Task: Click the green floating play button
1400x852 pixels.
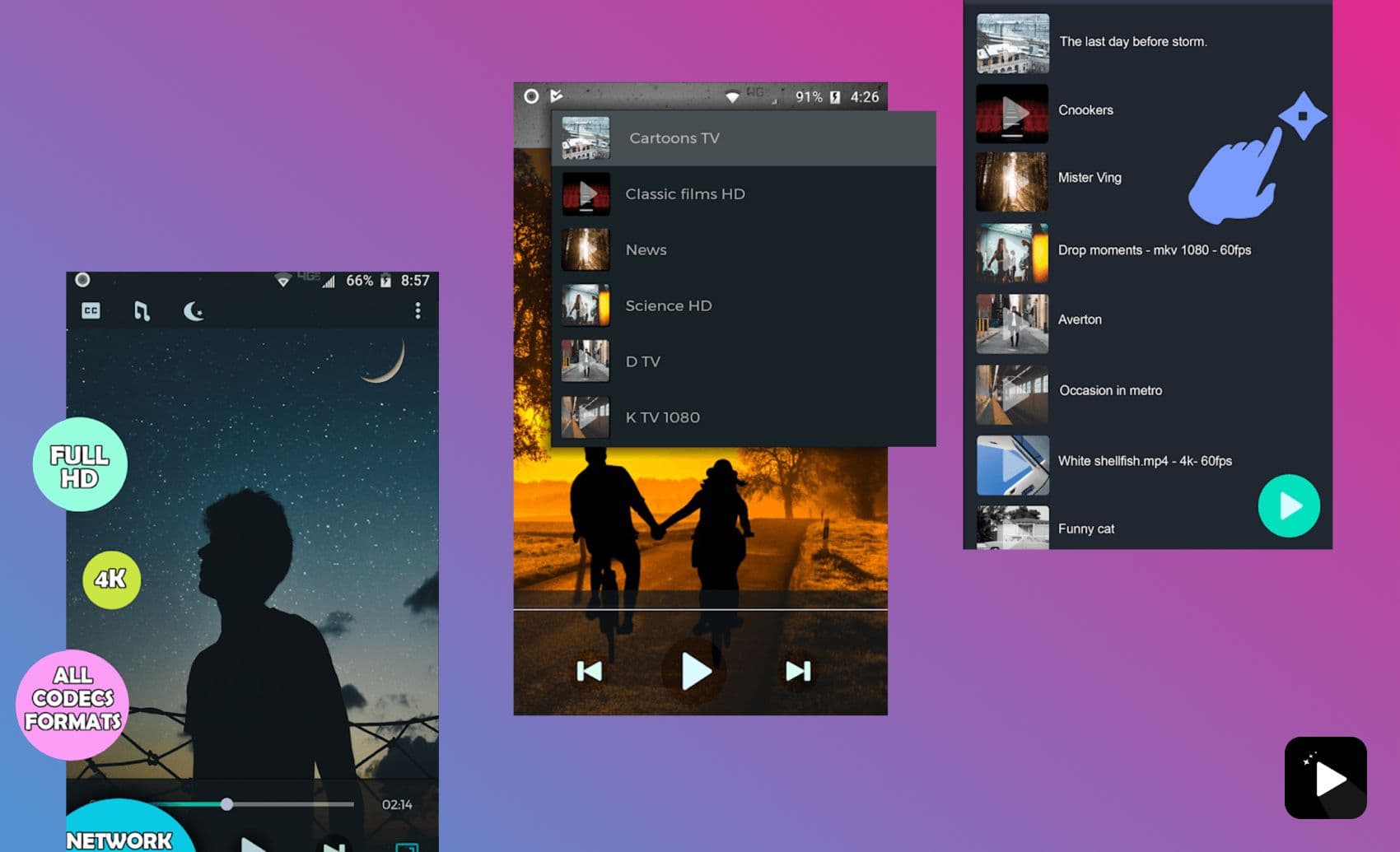Action: (x=1288, y=505)
